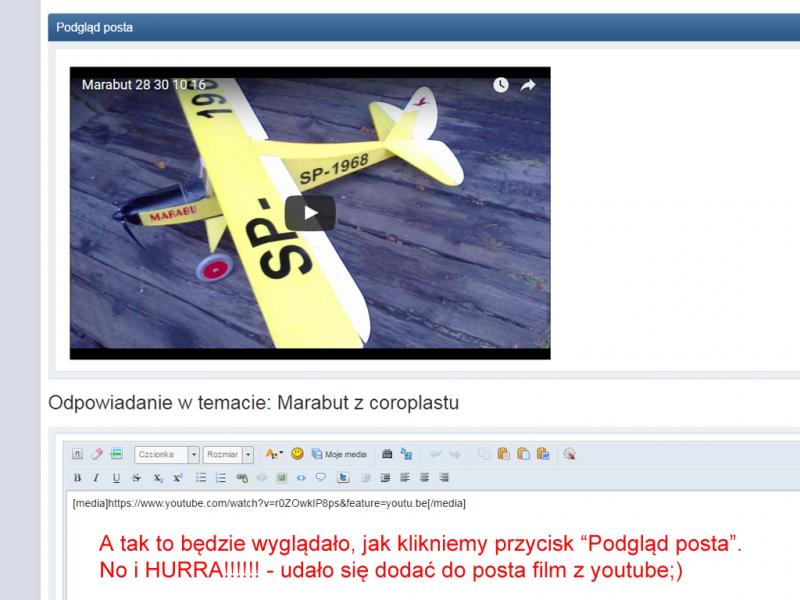The width and height of the screenshot is (800, 600).
Task: Apply strikethrough formatting
Action: pyautogui.click(x=137, y=477)
